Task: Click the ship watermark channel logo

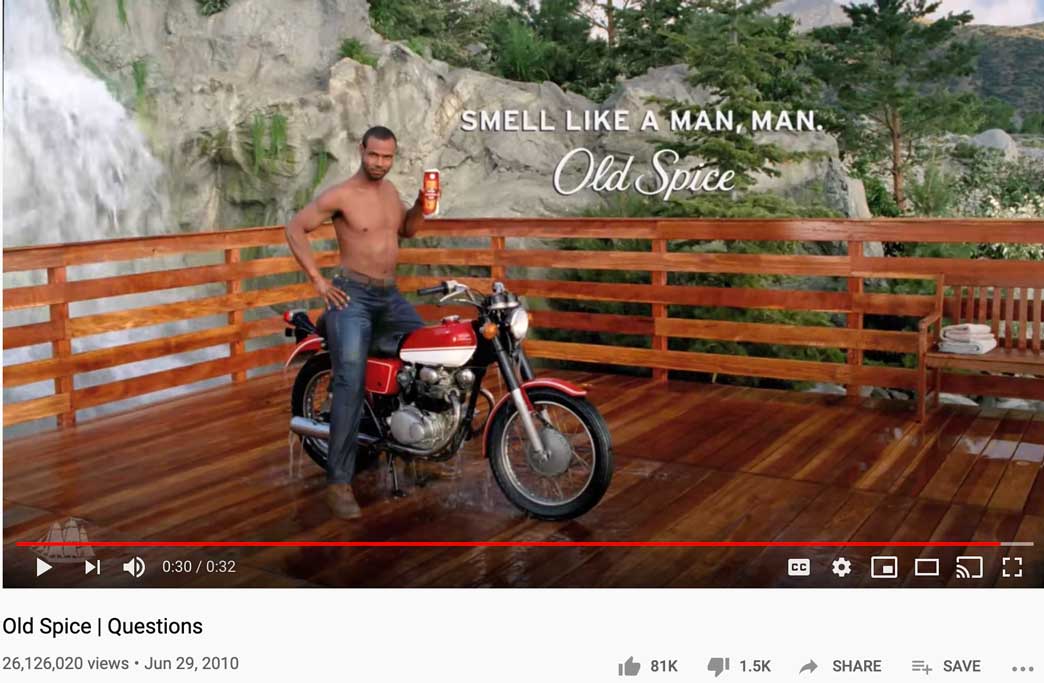Action: click(65, 540)
